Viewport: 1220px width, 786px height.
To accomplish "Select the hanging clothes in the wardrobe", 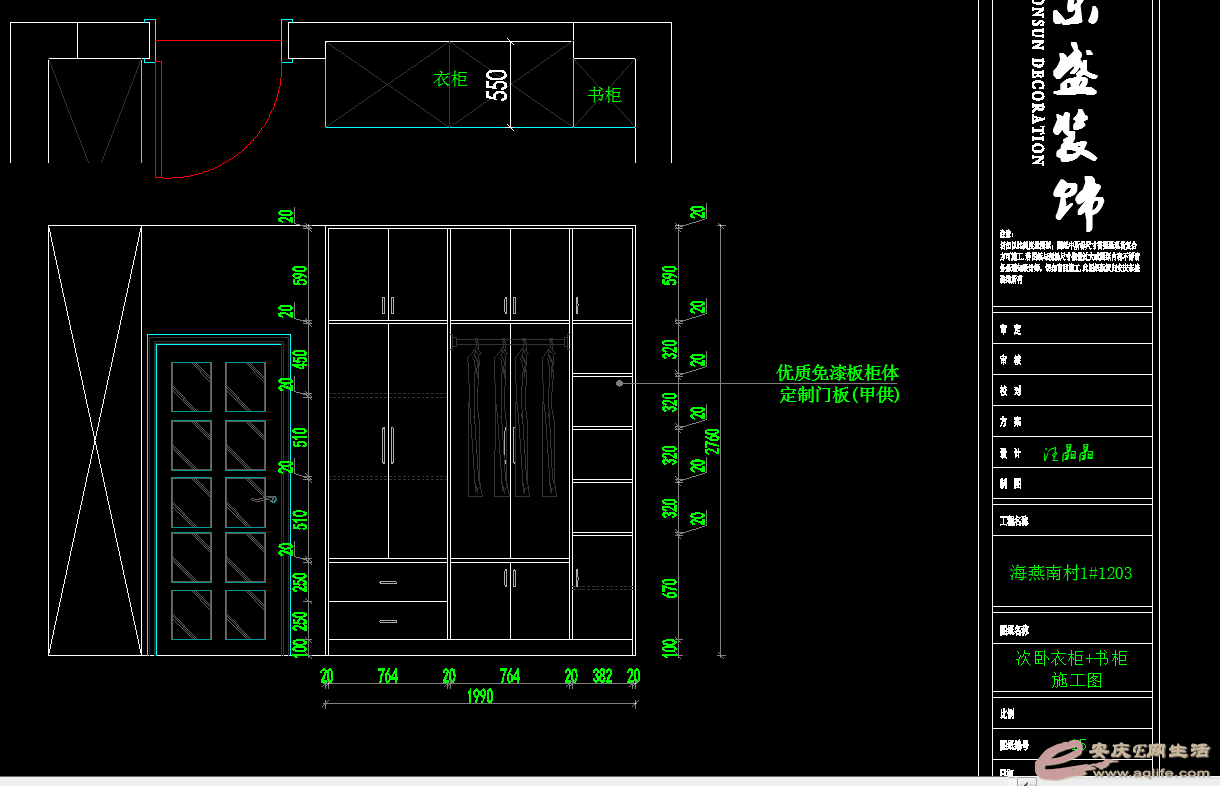I will [510, 418].
